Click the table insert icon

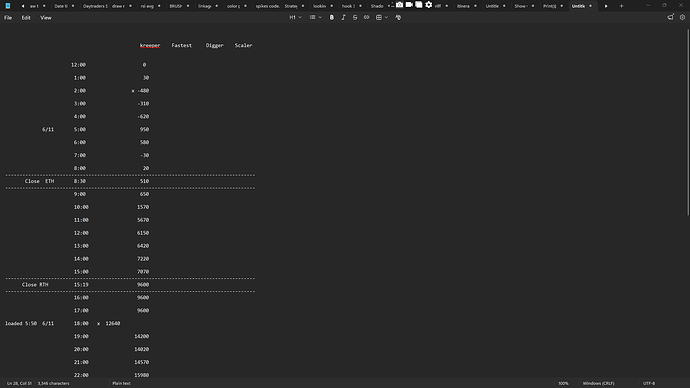378,18
